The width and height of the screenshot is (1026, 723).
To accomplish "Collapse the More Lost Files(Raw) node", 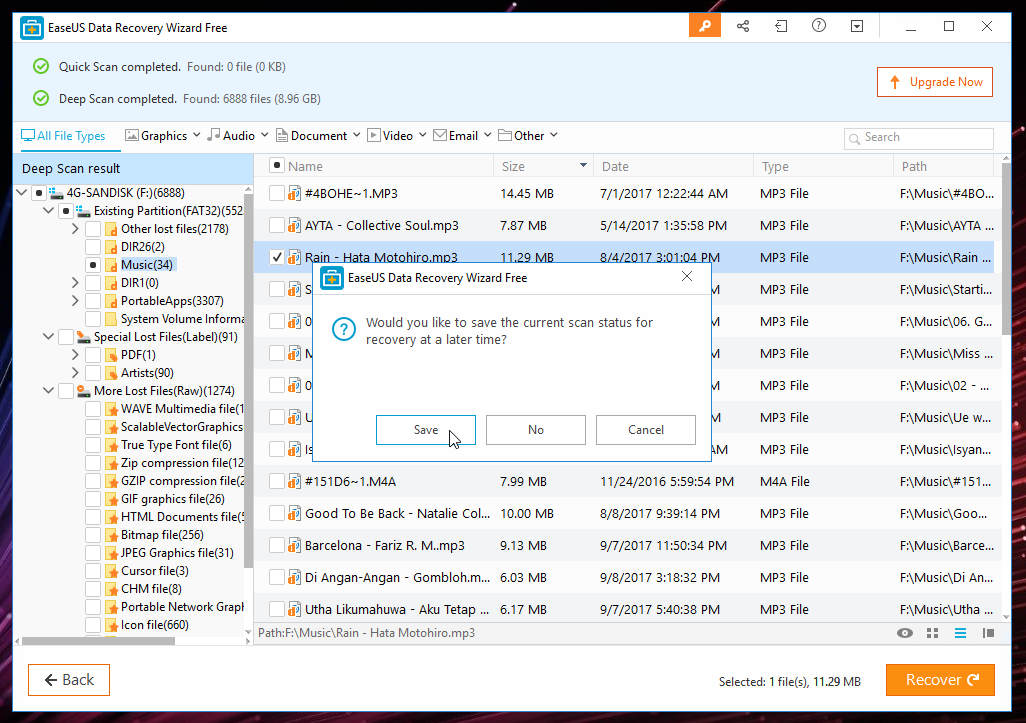I will (48, 391).
